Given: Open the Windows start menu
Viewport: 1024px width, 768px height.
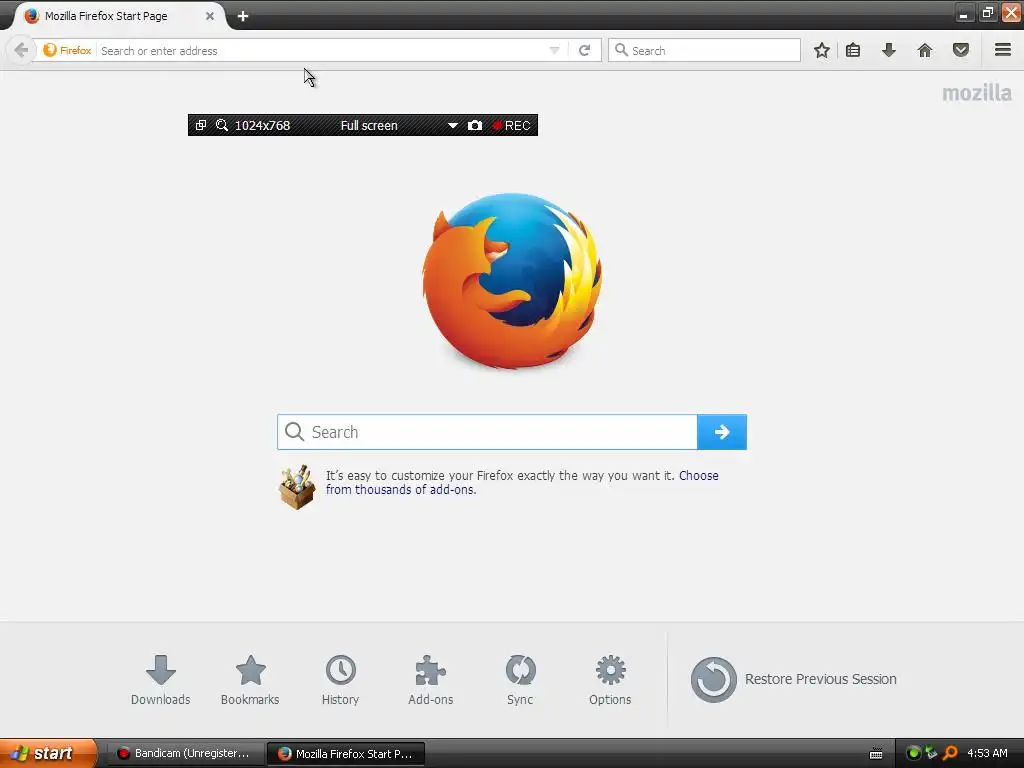Looking at the screenshot, I should (x=48, y=753).
